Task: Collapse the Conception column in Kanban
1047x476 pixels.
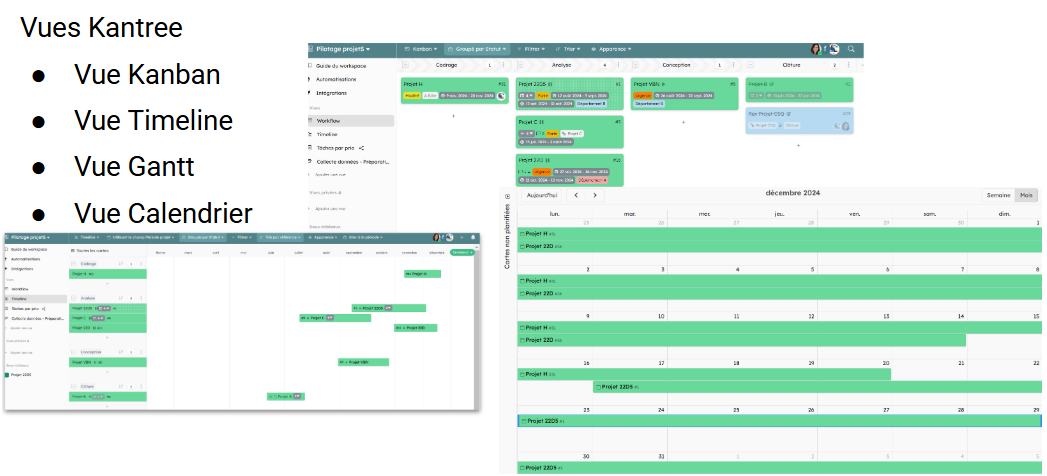Action: (x=636, y=65)
